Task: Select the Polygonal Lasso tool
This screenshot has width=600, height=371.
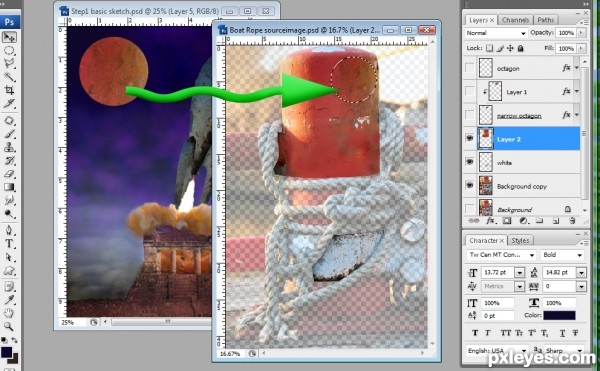Action: [9, 63]
